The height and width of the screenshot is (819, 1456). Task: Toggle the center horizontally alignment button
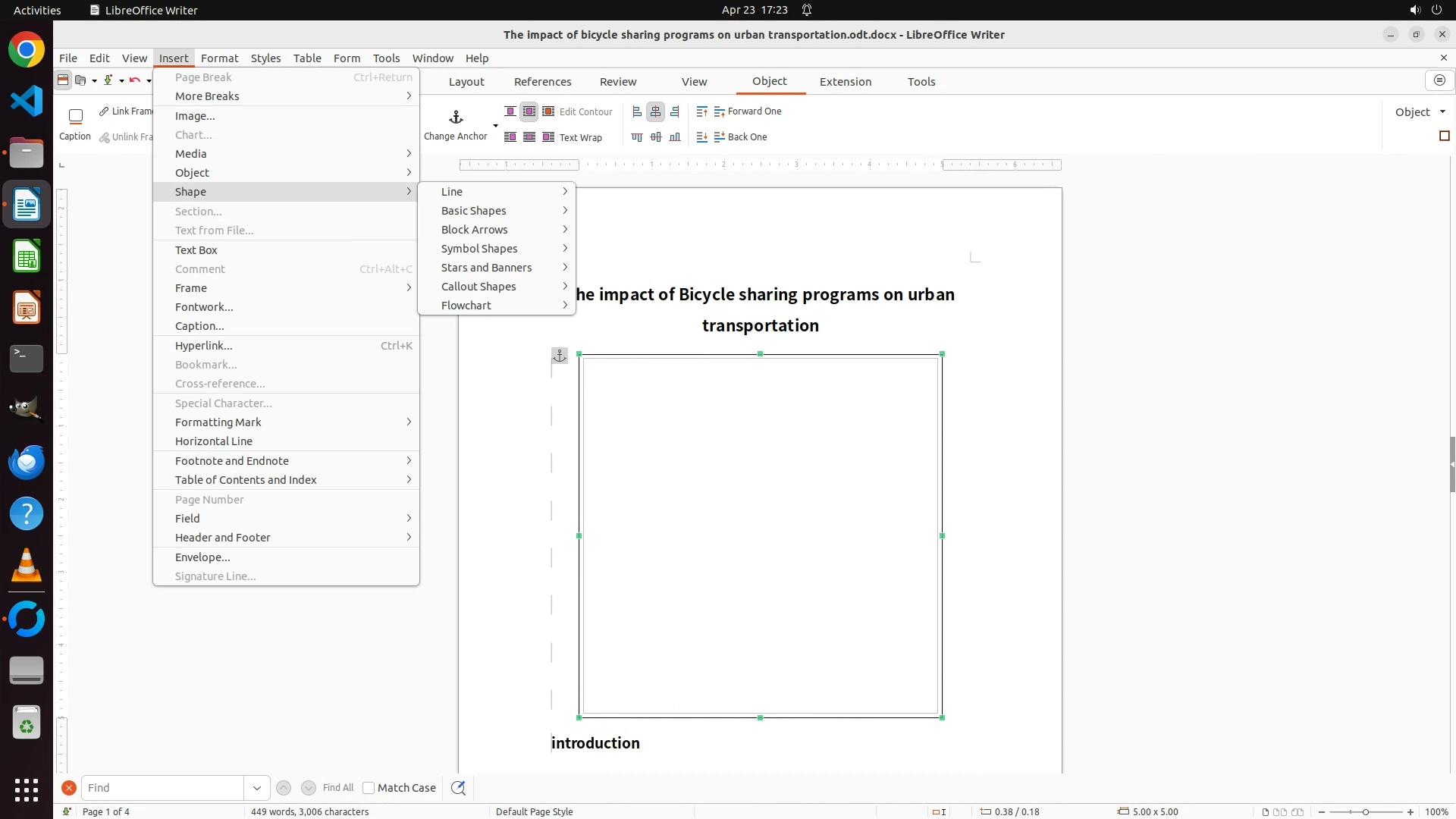656,111
